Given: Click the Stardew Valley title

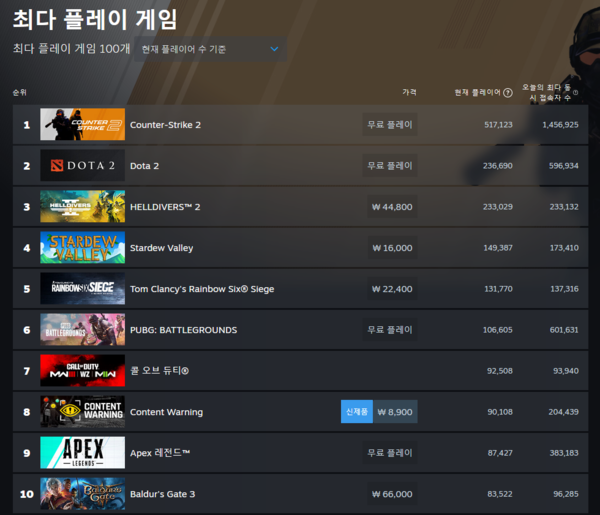Looking at the screenshot, I should click(x=161, y=248).
